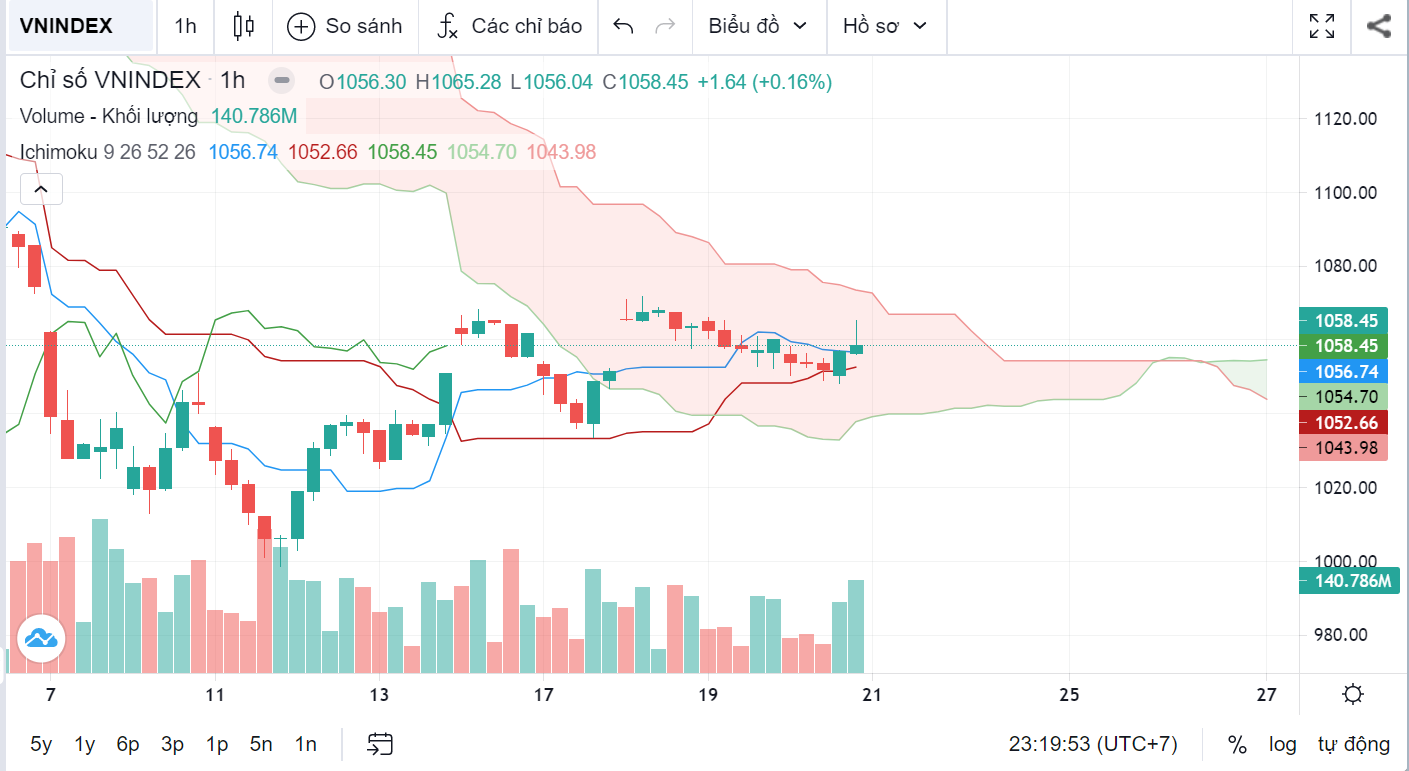Viewport: 1409px width, 771px height.
Task: Select the Ichimoku 9 26 52 26 legend
Action: (x=108, y=152)
